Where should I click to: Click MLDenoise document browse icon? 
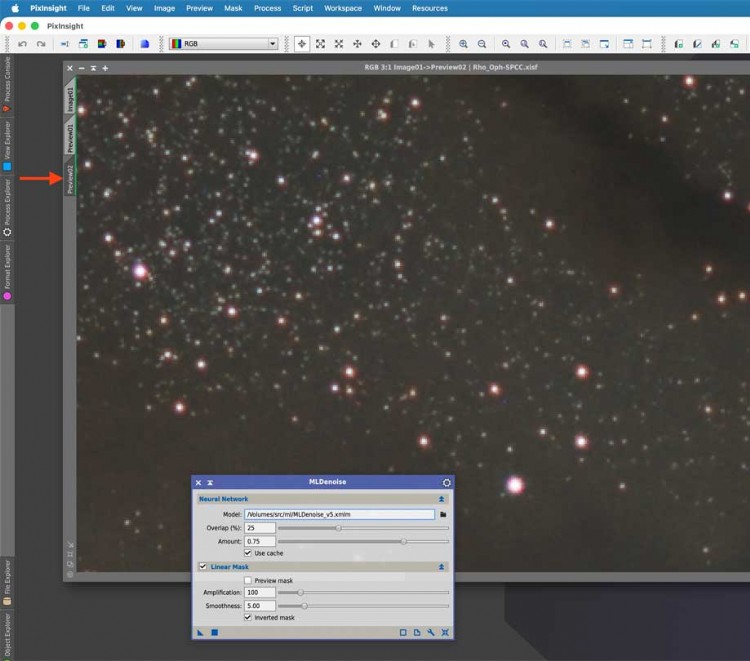pyautogui.click(x=417, y=633)
